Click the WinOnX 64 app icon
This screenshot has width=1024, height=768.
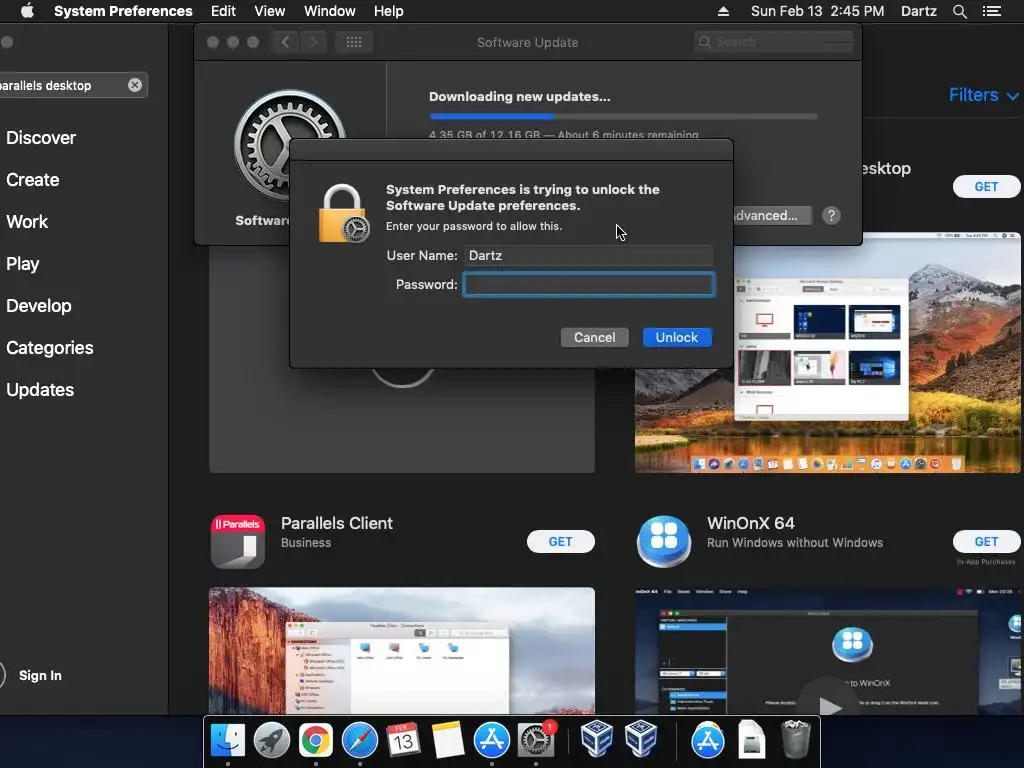click(664, 541)
